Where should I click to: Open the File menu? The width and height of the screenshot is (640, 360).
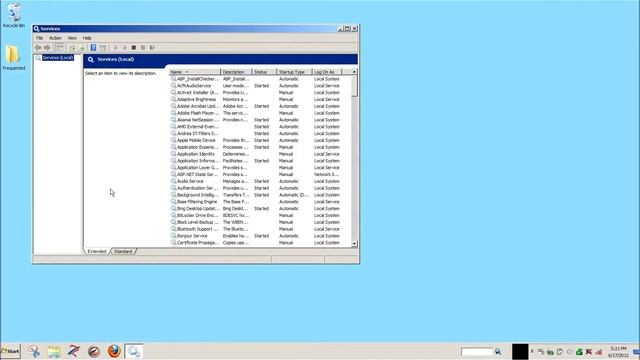point(40,38)
